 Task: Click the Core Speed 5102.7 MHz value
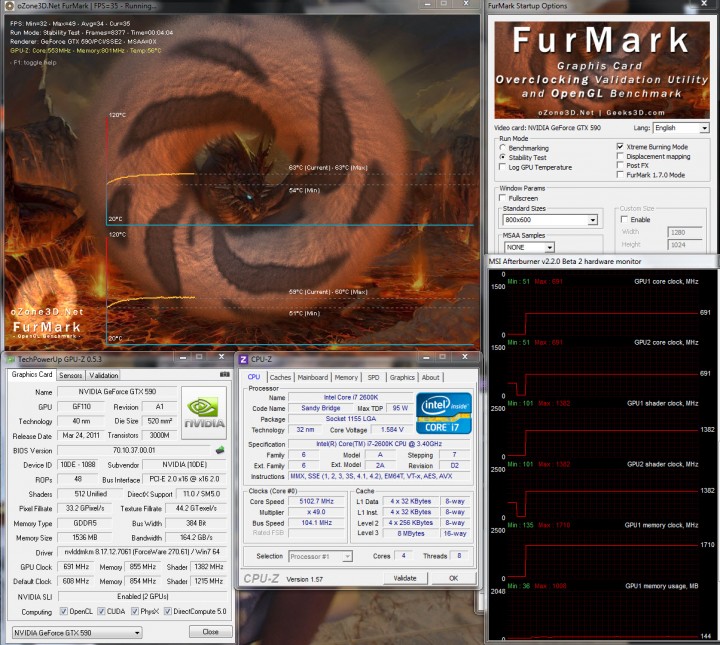316,501
